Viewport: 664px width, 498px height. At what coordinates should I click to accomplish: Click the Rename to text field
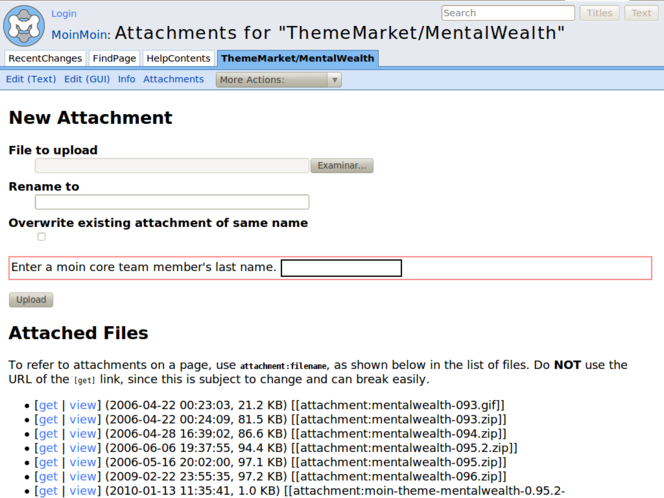172,202
